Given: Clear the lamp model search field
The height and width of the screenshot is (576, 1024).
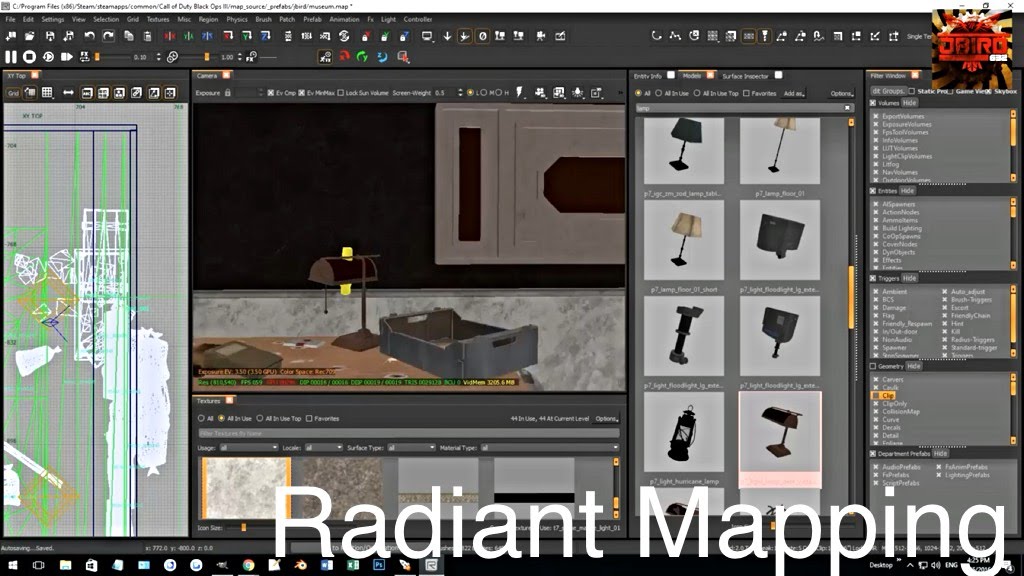Looking at the screenshot, I should 847,108.
